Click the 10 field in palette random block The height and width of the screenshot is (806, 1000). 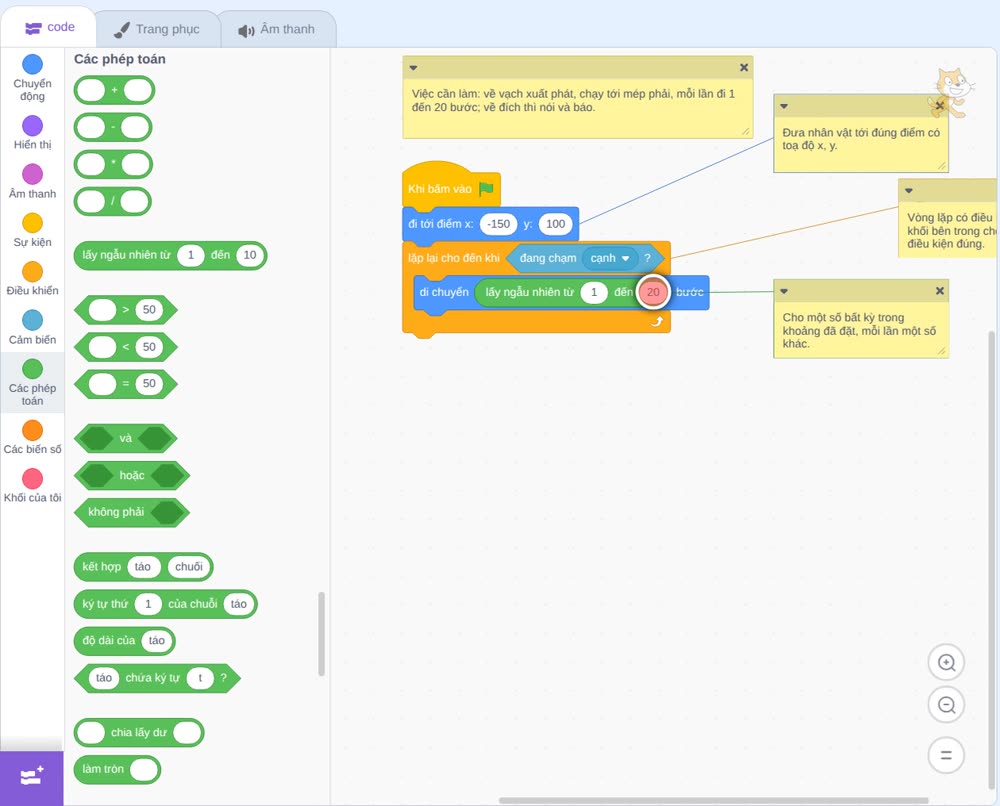pos(249,255)
